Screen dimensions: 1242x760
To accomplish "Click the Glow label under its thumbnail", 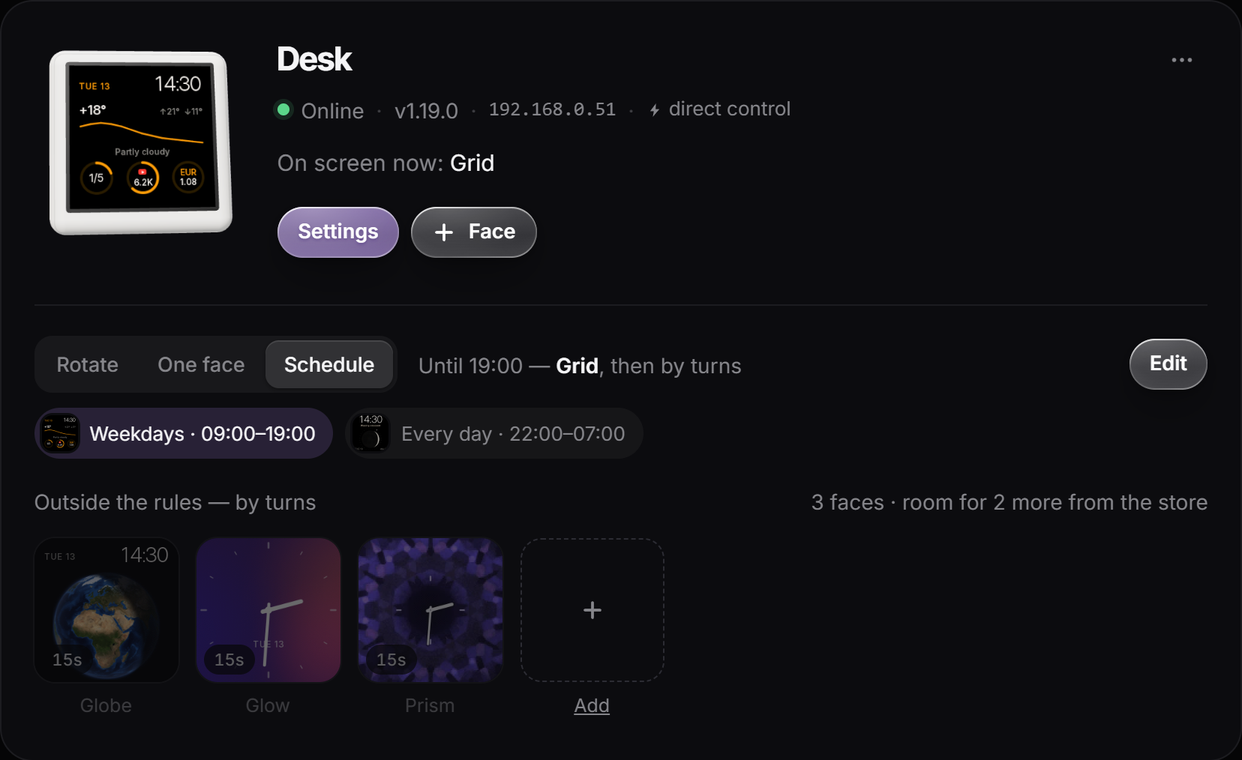I will [268, 705].
